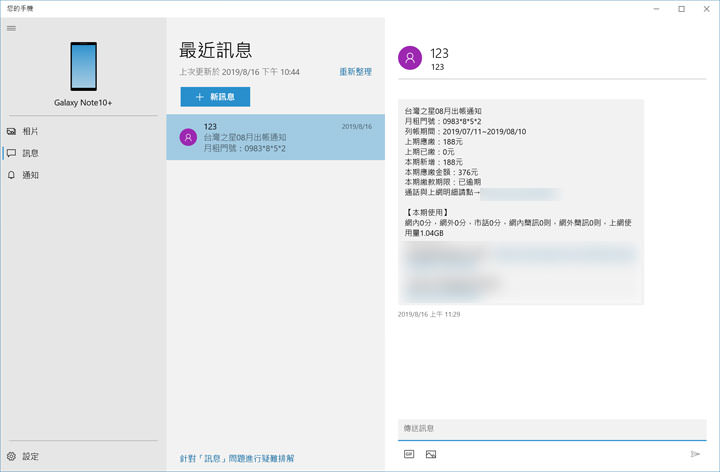Click the 最近訊息 heading
Viewport: 720px width, 472px height.
[x=216, y=50]
